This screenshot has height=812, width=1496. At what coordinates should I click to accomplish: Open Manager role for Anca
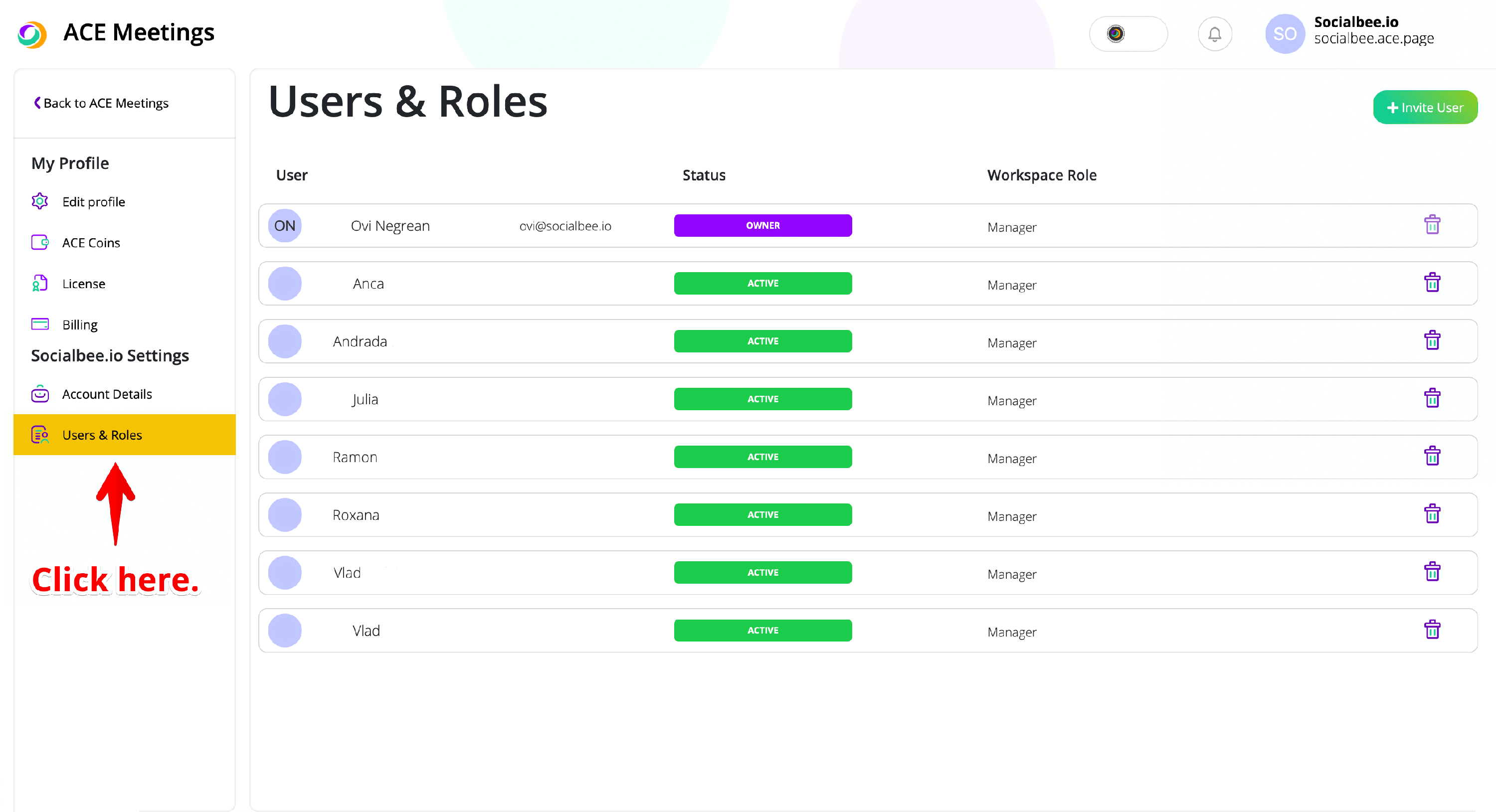1011,285
